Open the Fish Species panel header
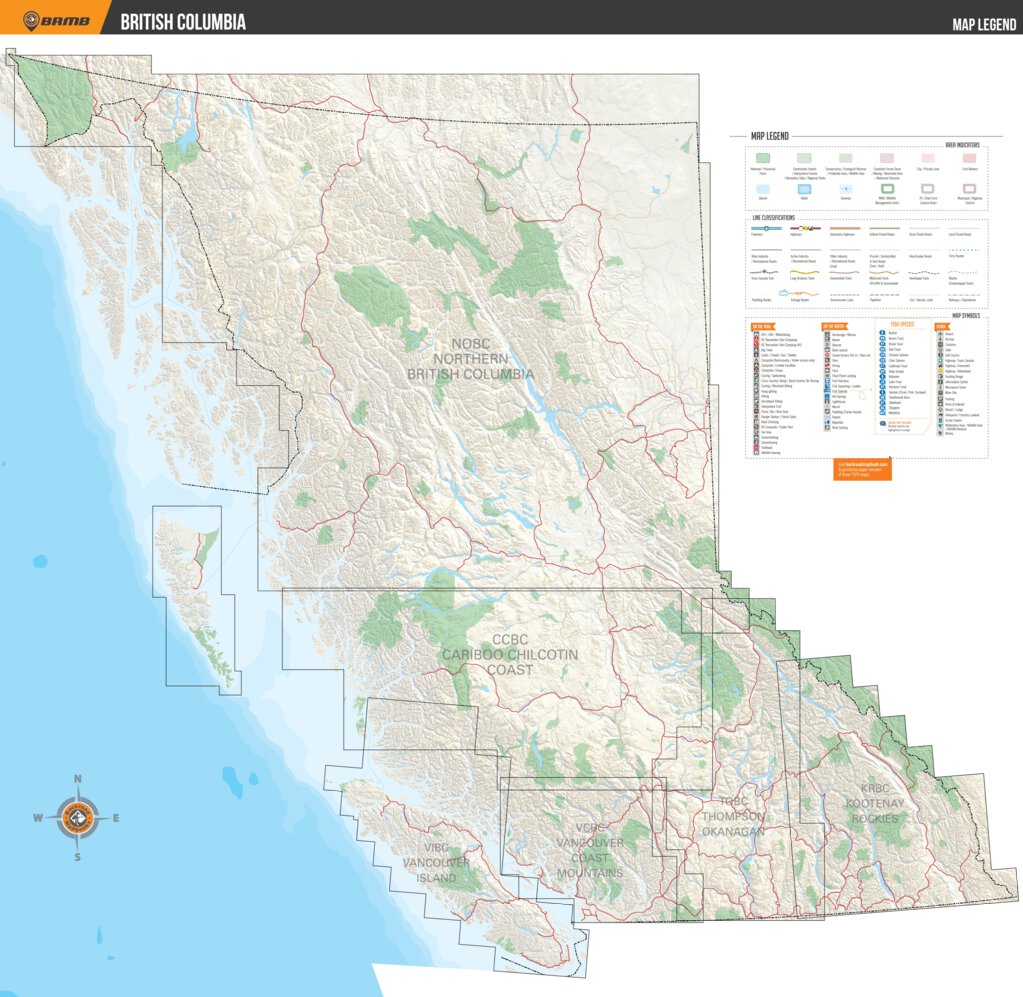The height and width of the screenshot is (997, 1023). coord(902,326)
